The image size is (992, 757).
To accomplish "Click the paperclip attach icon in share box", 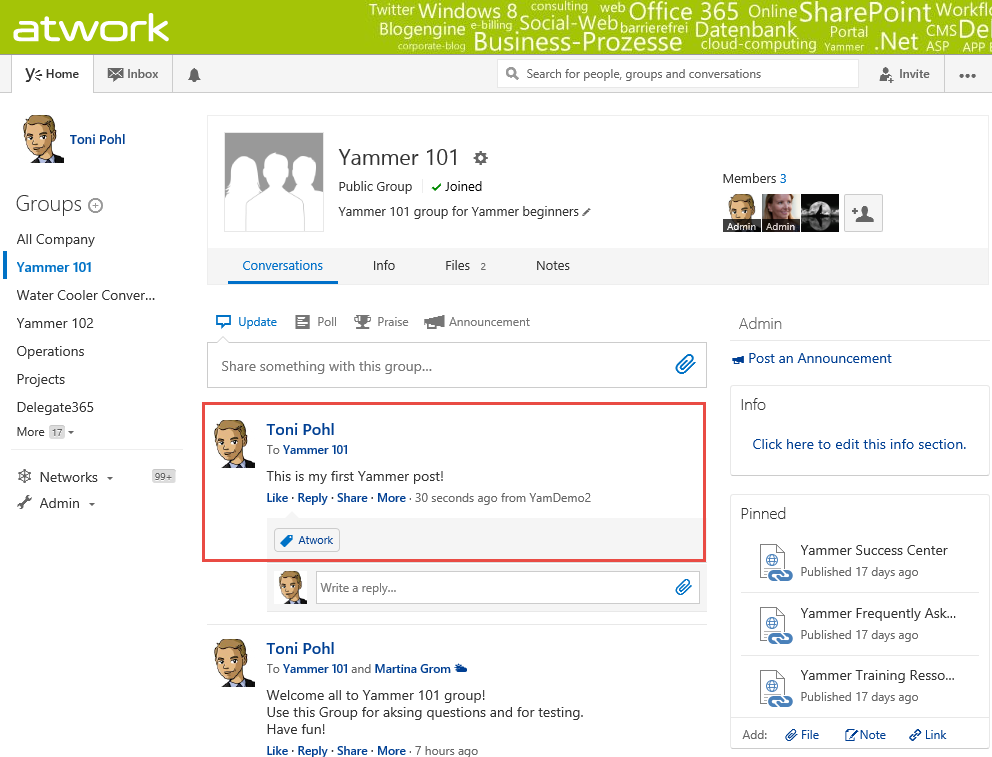I will [684, 365].
